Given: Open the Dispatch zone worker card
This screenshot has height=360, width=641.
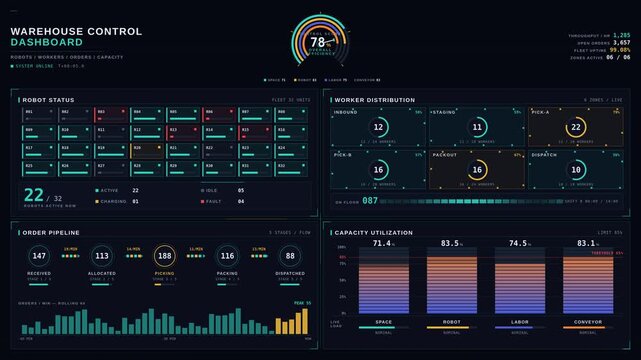Looking at the screenshot, I should tap(576, 170).
